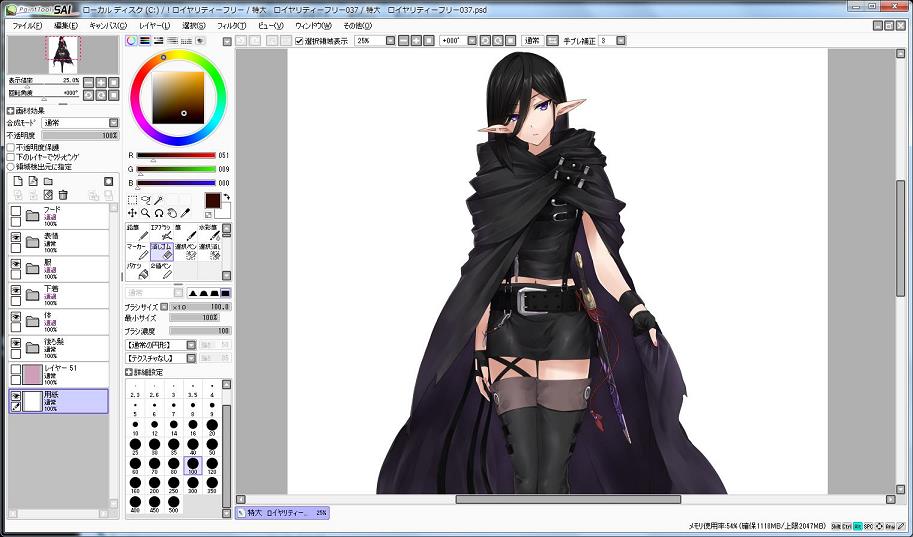Expand the テクスチャなし brush texture dropdown
This screenshot has width=913, height=537.
[161, 357]
